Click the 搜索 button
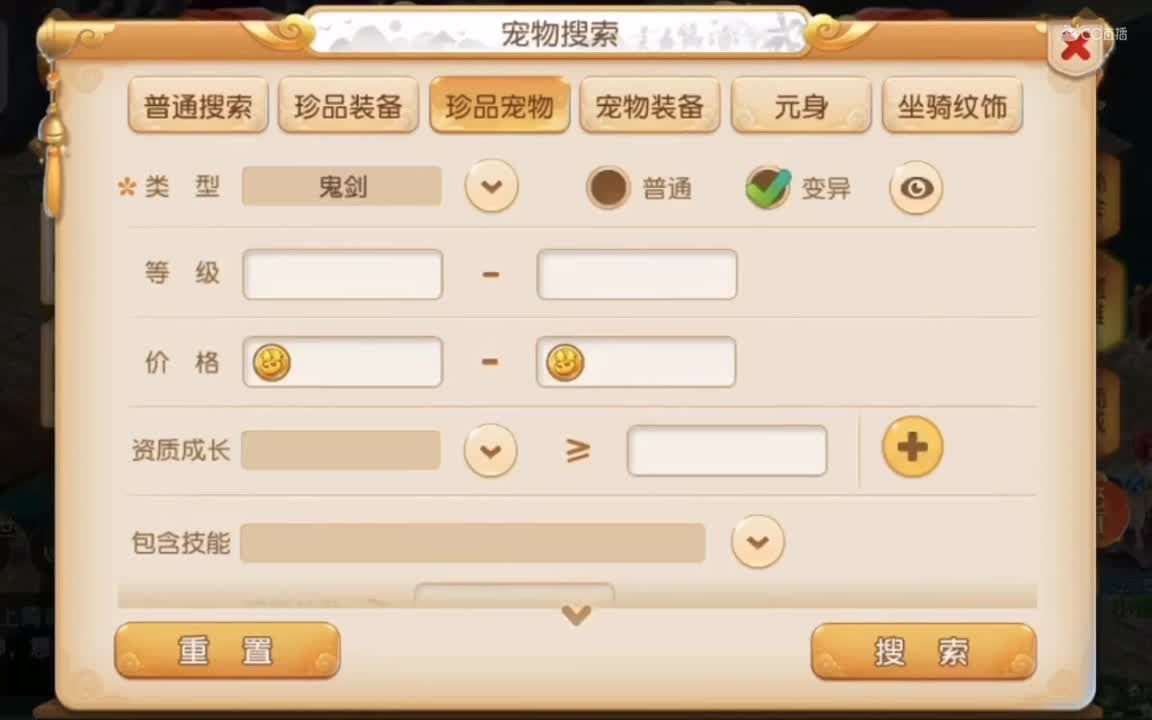Screen dimensions: 1152x720 pyautogui.click(x=924, y=651)
